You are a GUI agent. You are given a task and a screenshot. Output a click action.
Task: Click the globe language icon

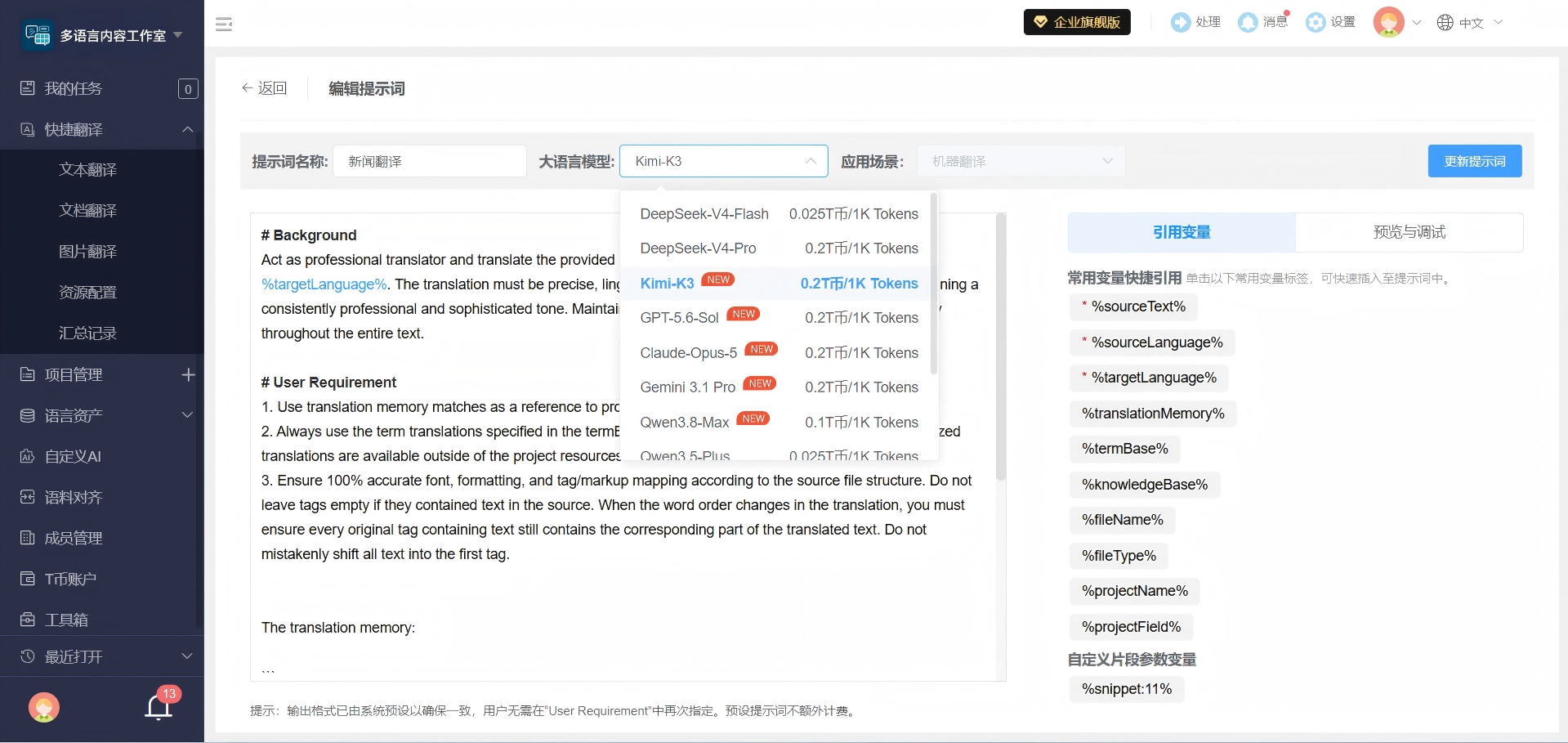[1445, 22]
